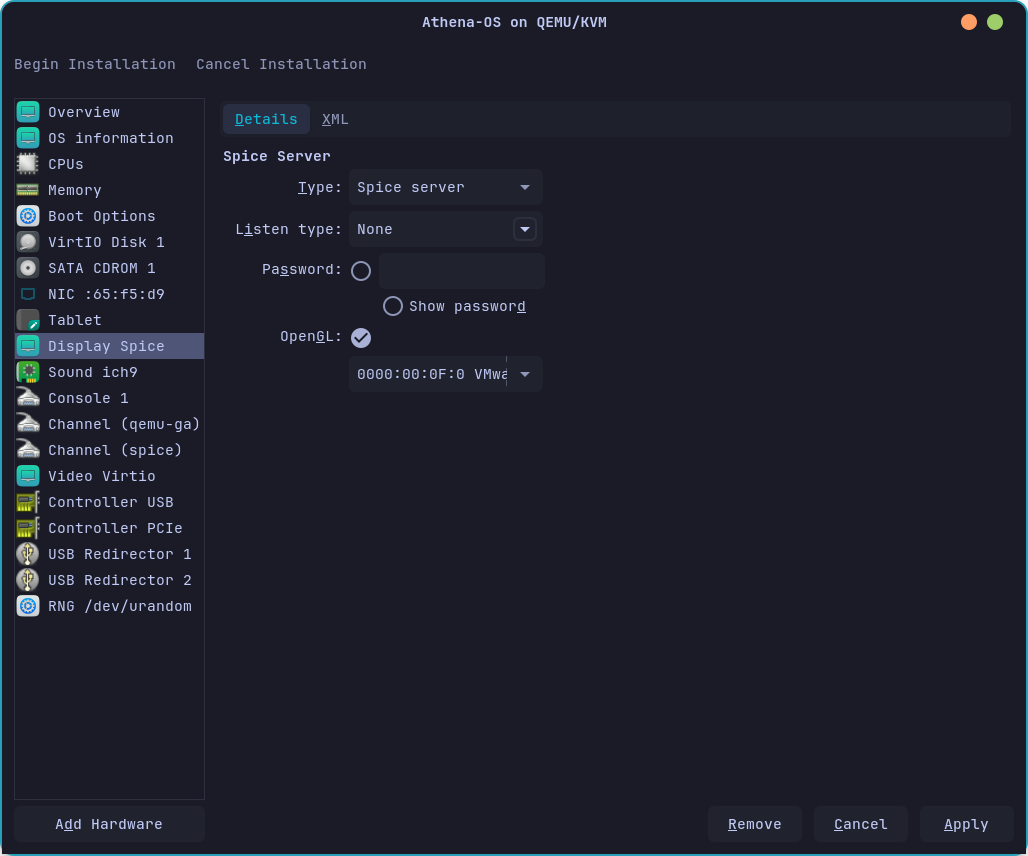Image resolution: width=1028 pixels, height=856 pixels.
Task: Enable the Password option for Spice server
Action: (360, 270)
